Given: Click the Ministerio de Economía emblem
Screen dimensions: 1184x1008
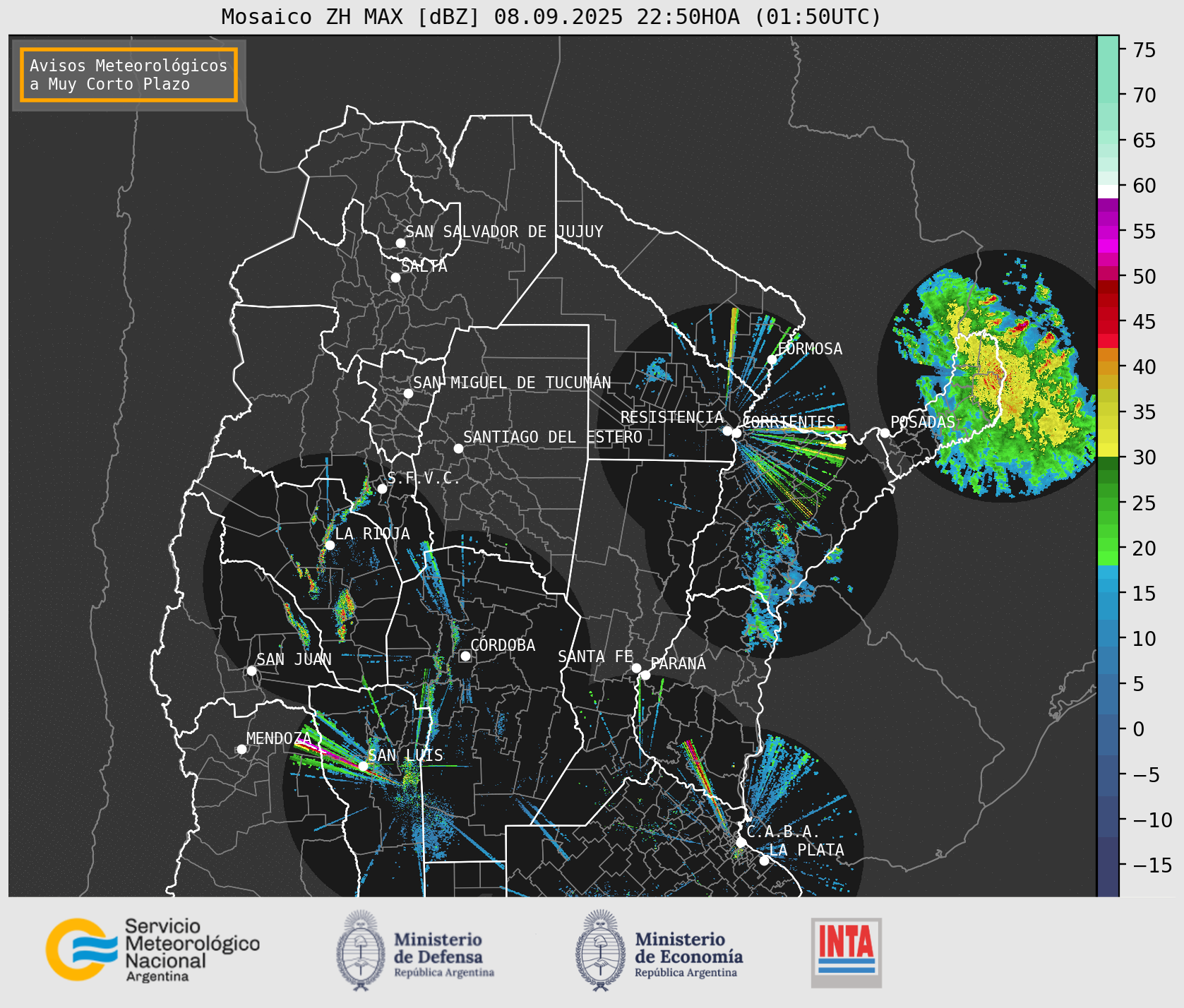Looking at the screenshot, I should coord(601,950).
